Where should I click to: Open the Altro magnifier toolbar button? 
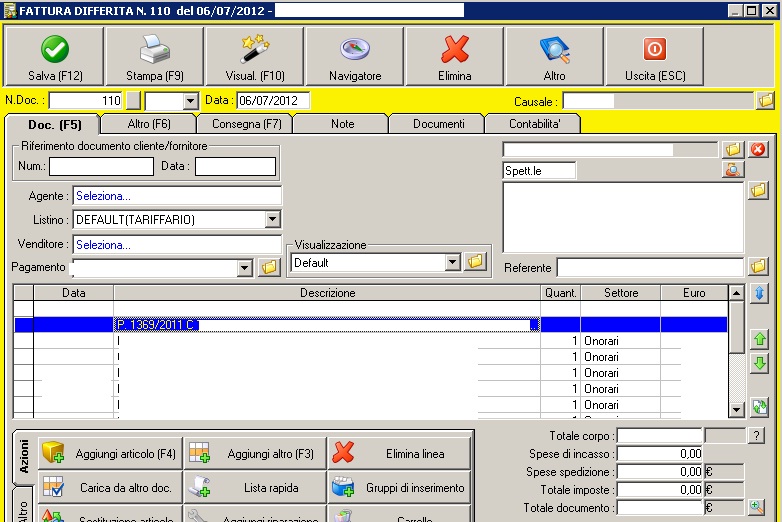(x=555, y=56)
